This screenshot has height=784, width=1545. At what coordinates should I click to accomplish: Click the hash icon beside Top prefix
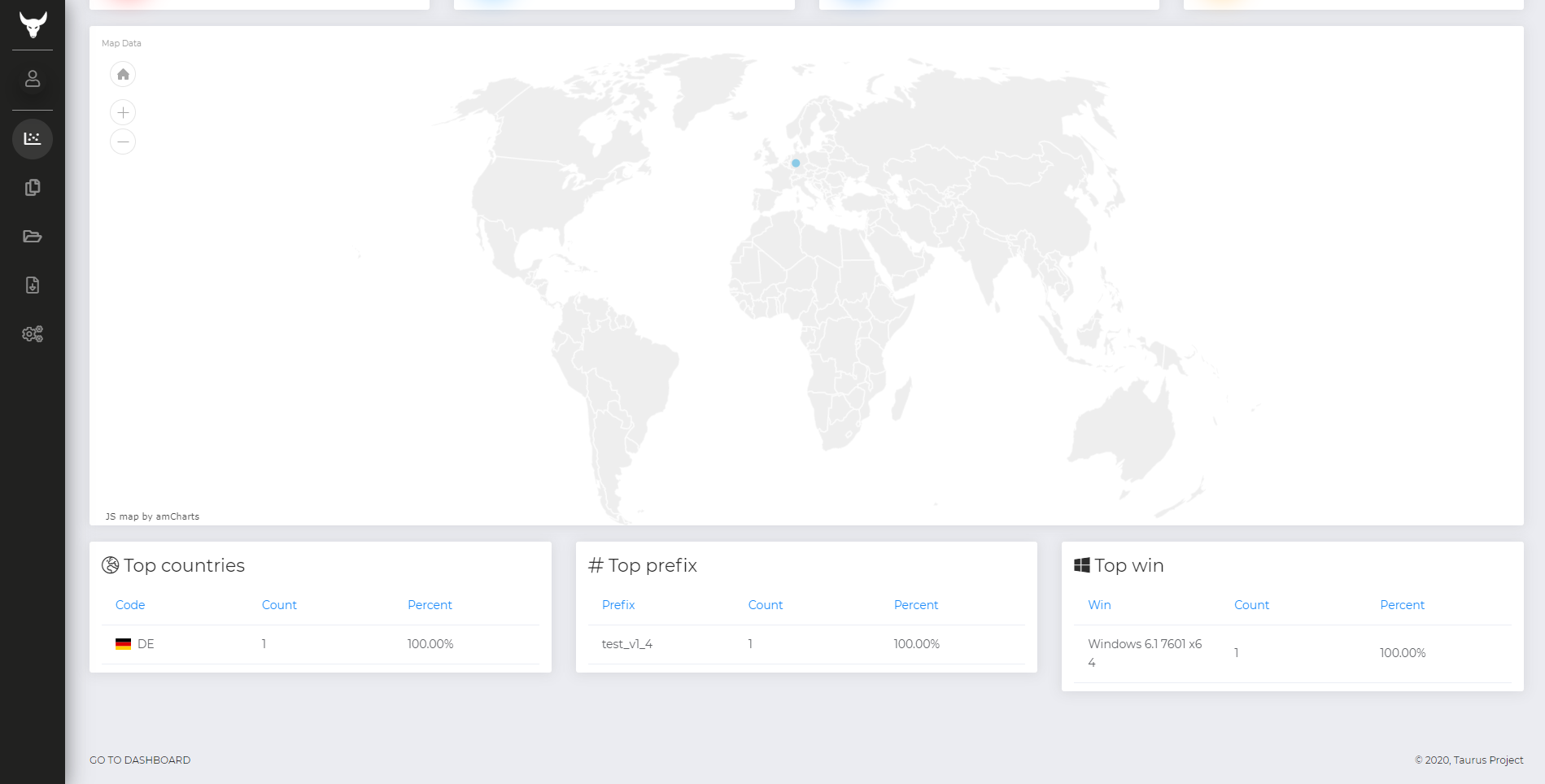pos(596,565)
